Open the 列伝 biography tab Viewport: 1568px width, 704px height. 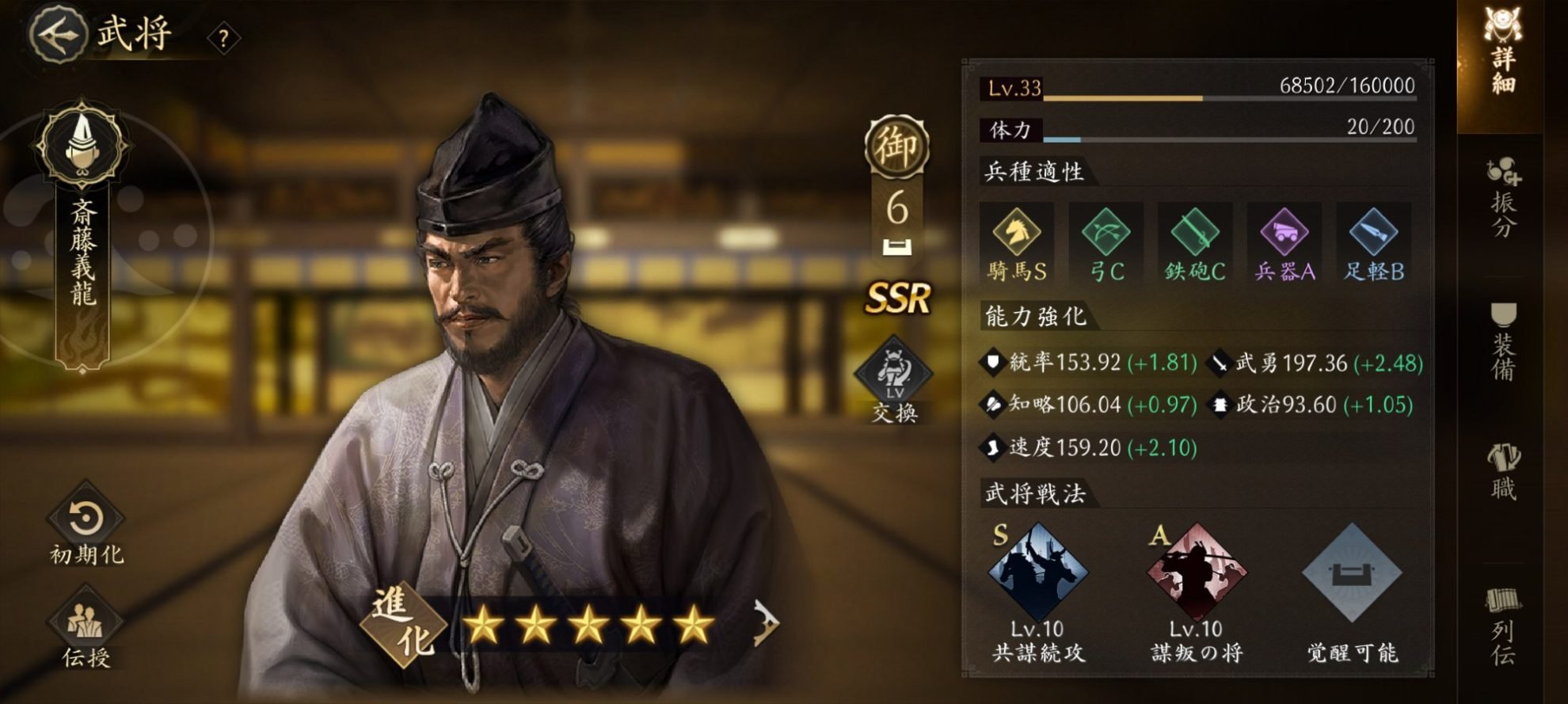(1502, 626)
